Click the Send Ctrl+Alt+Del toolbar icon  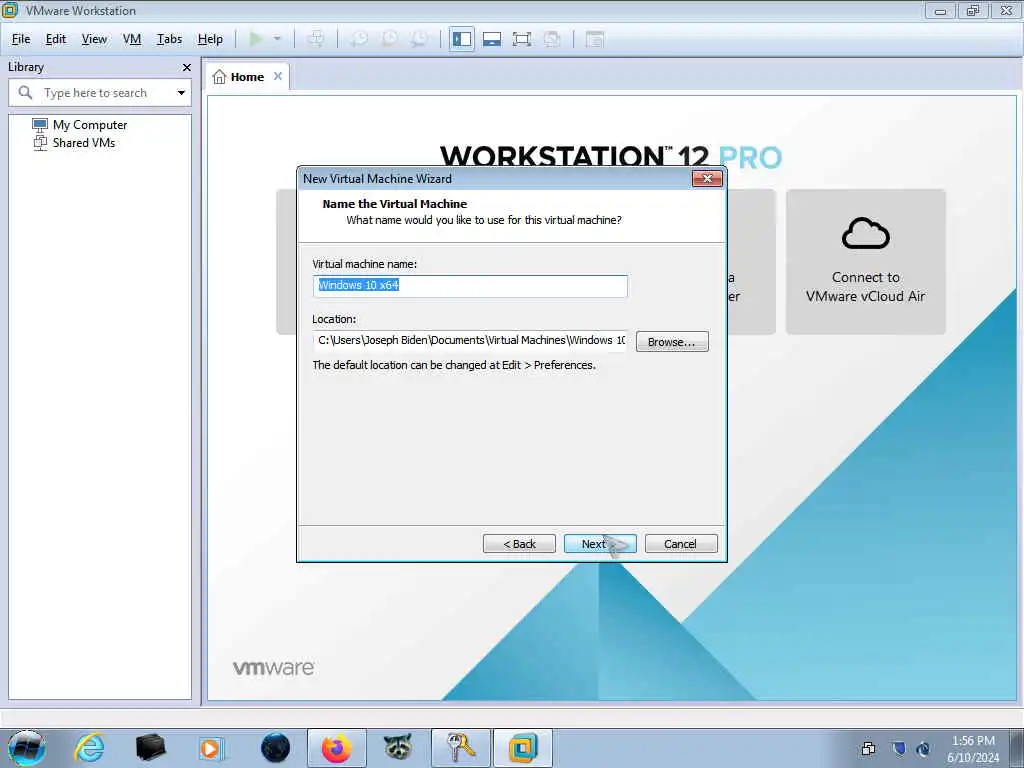pyautogui.click(x=315, y=39)
